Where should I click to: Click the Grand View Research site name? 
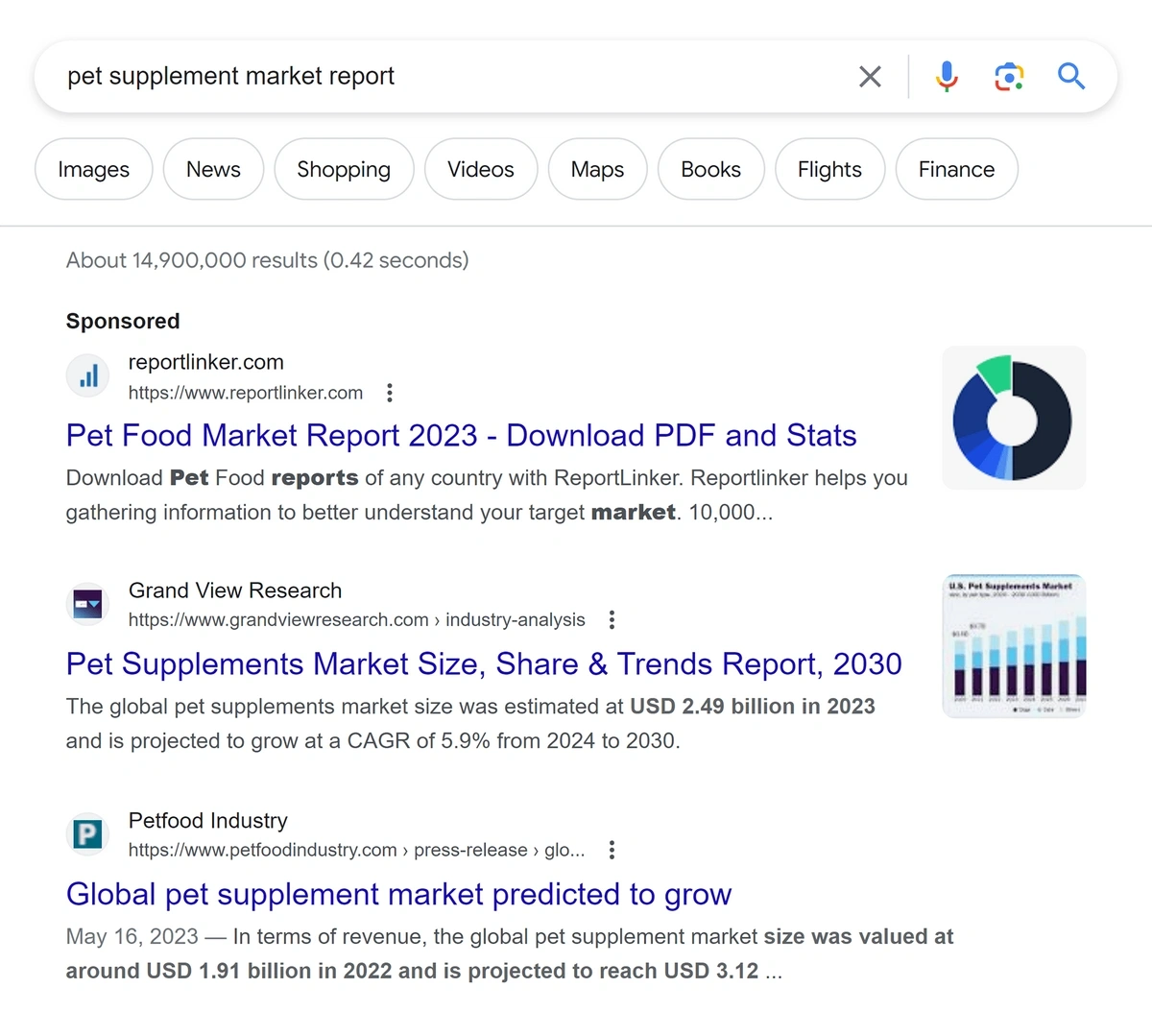235,590
